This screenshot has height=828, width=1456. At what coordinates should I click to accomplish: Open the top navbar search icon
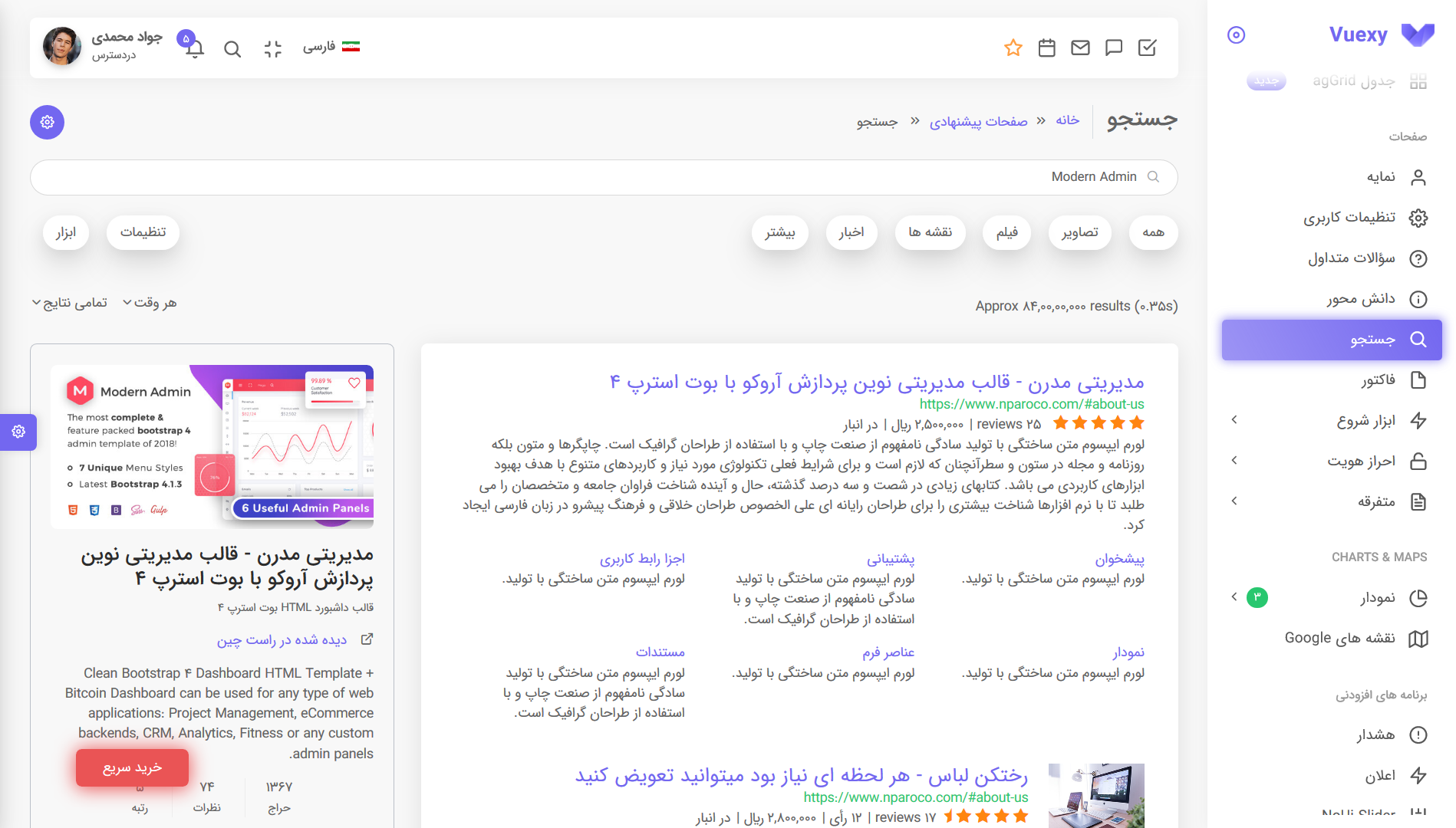(232, 49)
